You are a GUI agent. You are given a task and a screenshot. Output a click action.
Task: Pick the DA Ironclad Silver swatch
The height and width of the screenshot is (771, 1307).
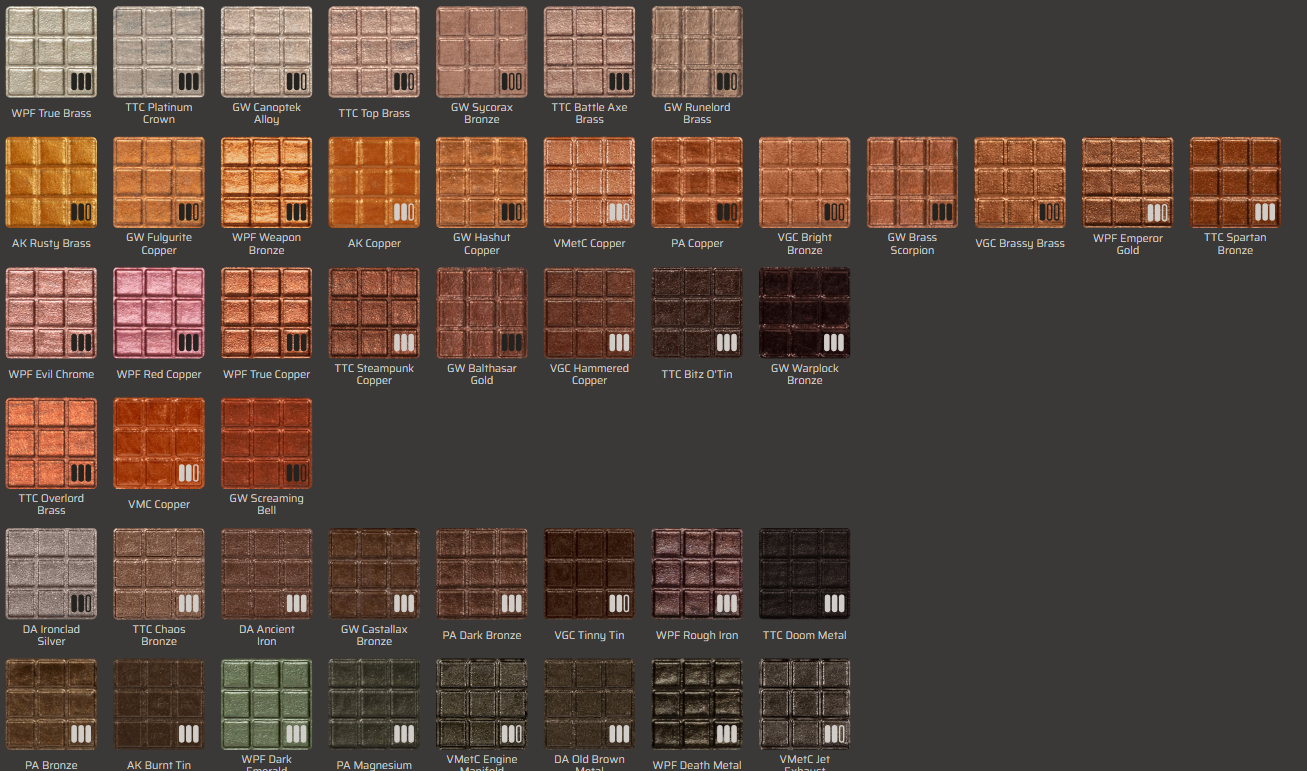pyautogui.click(x=51, y=574)
